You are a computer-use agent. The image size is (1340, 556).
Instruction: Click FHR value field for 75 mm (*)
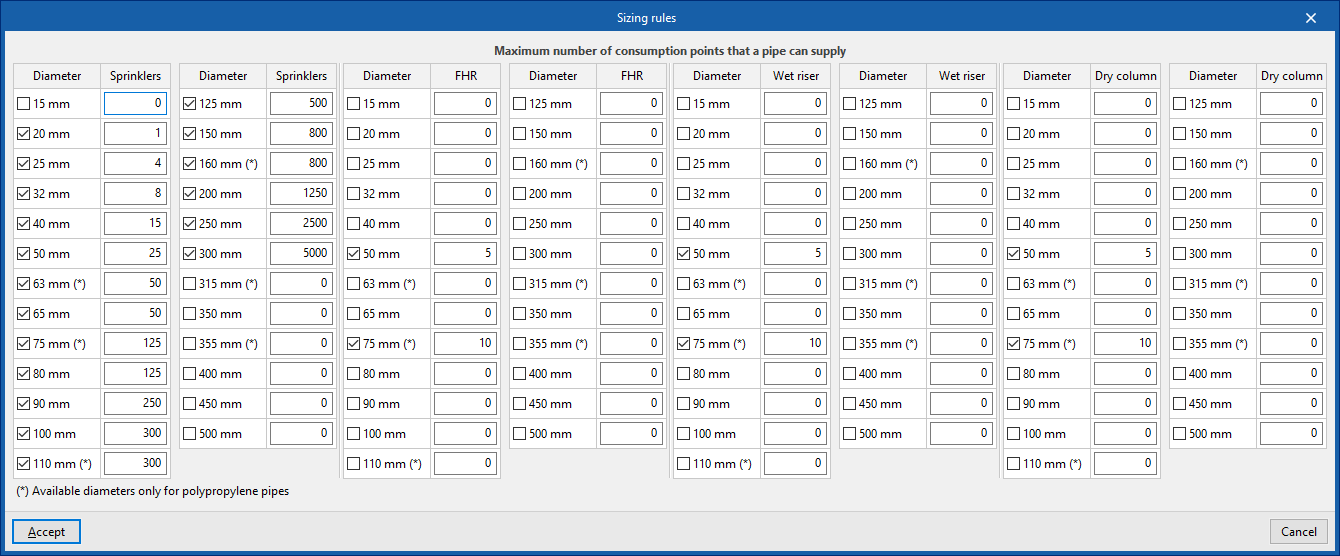[x=465, y=344]
